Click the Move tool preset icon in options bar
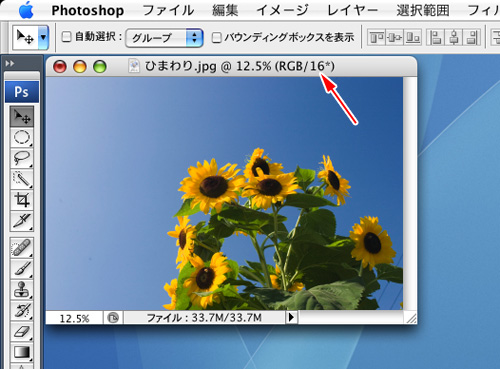 26,37
